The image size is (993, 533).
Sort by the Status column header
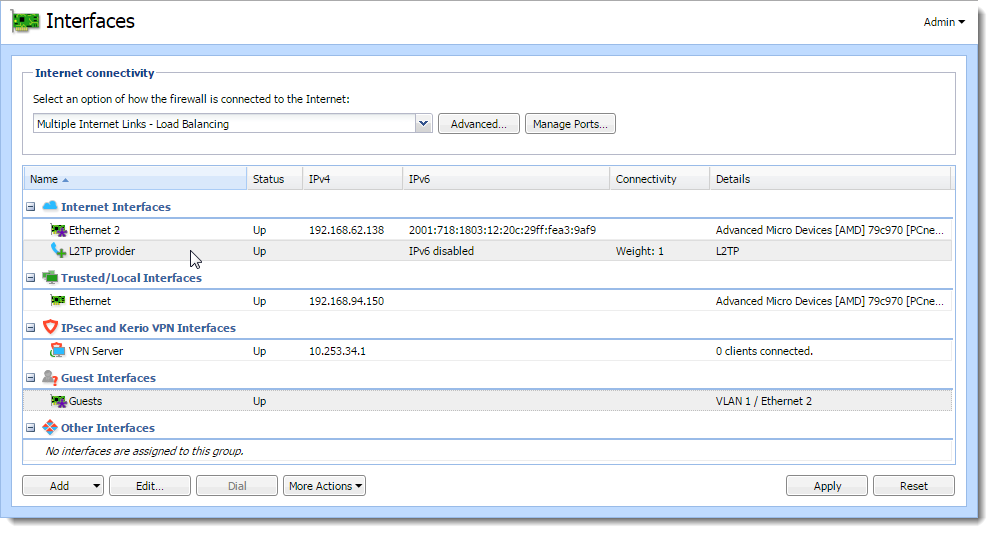[x=274, y=179]
